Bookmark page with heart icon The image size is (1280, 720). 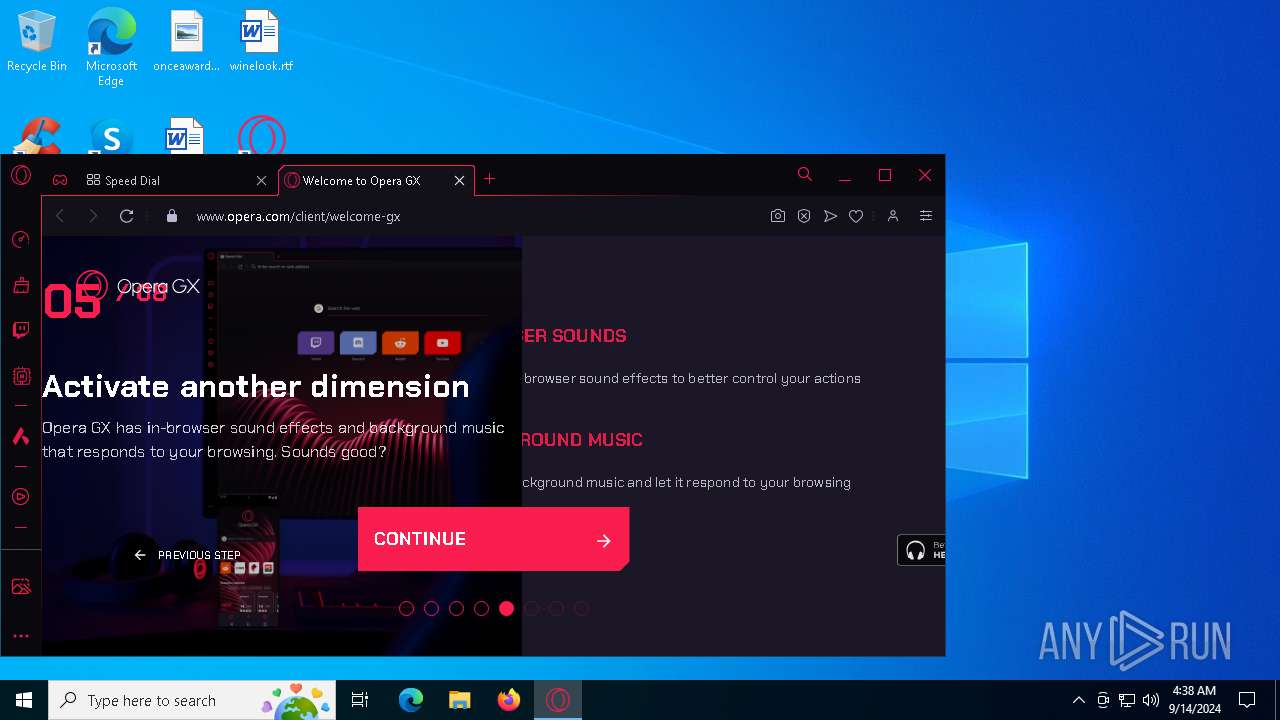point(856,216)
